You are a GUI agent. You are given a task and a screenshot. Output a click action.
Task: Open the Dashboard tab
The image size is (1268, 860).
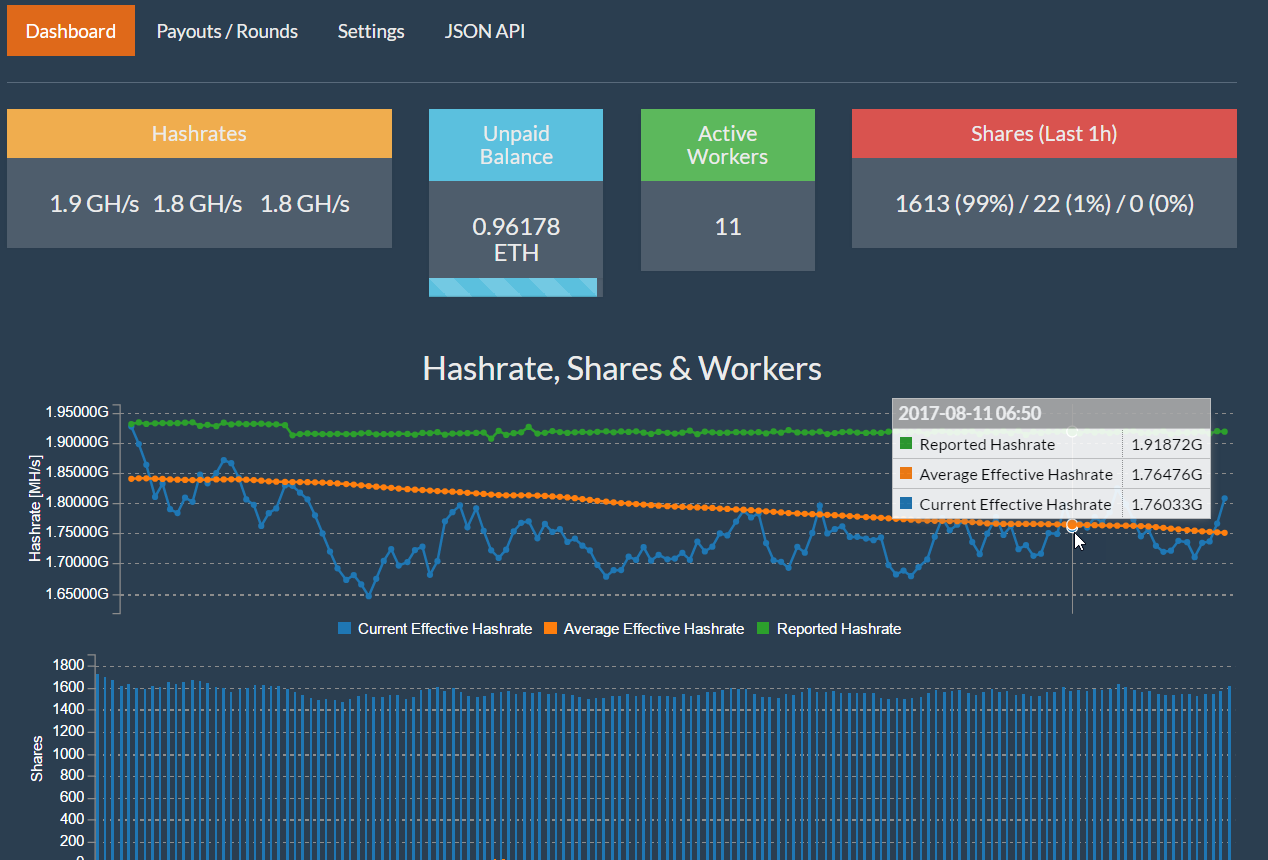71,31
